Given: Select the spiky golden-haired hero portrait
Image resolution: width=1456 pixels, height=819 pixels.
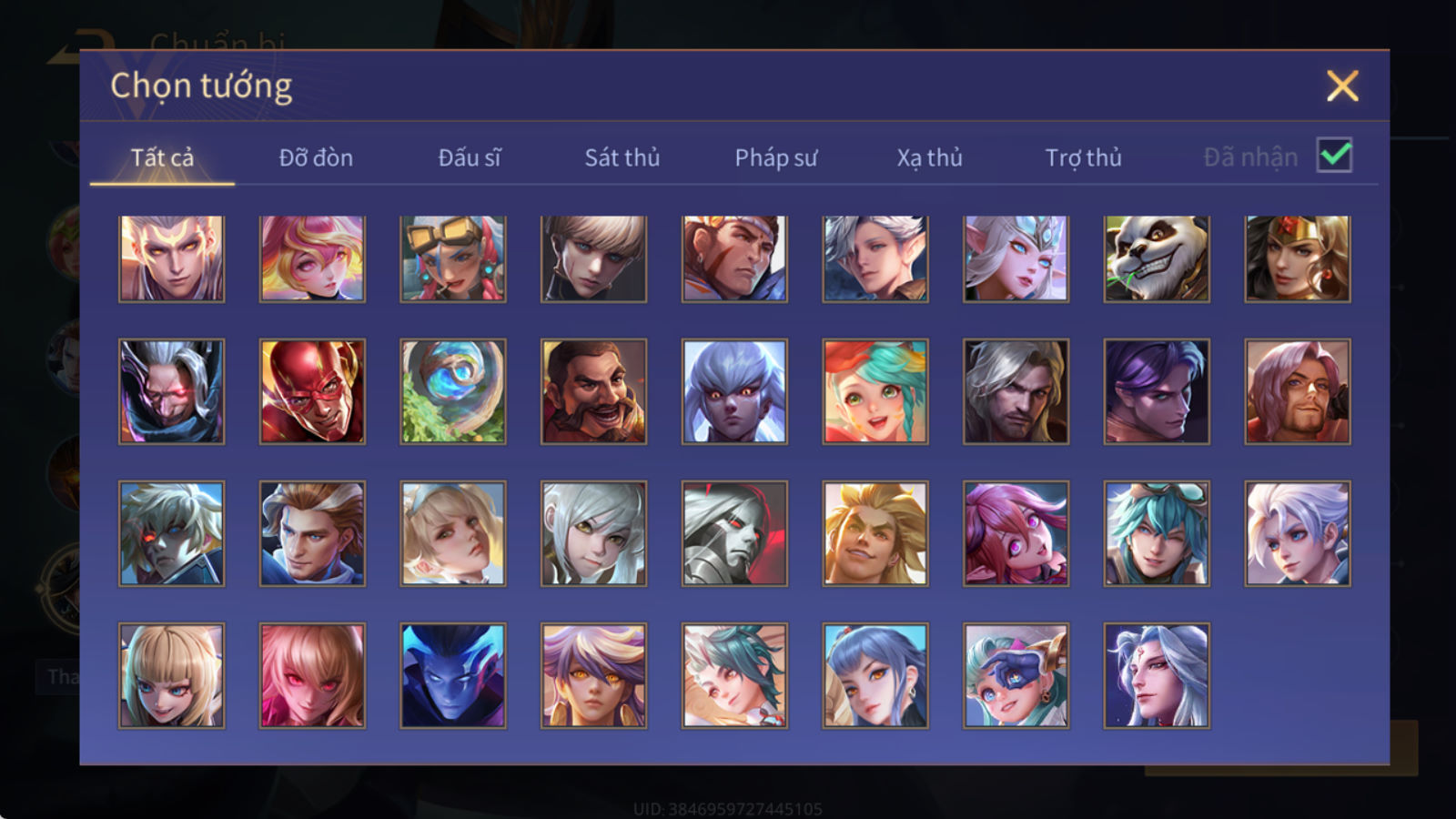Looking at the screenshot, I should [x=875, y=533].
